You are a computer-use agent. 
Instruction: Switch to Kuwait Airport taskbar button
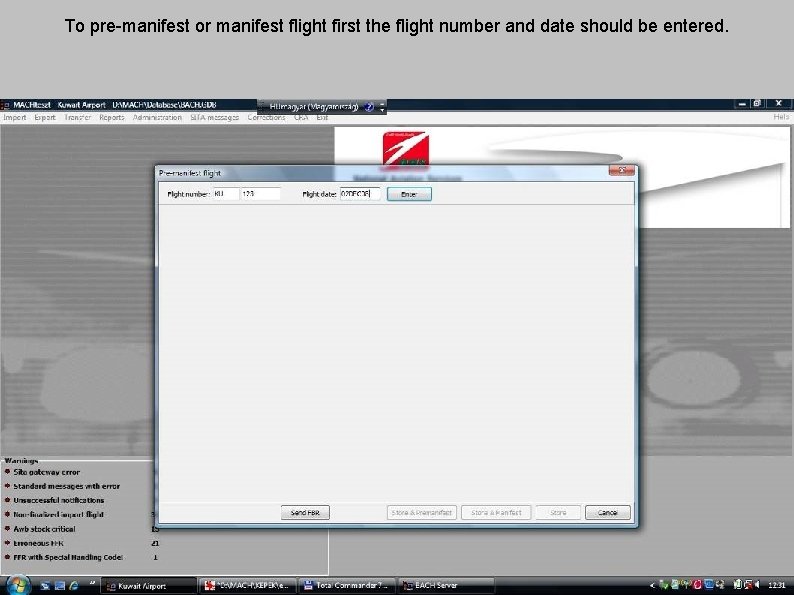coord(149,585)
